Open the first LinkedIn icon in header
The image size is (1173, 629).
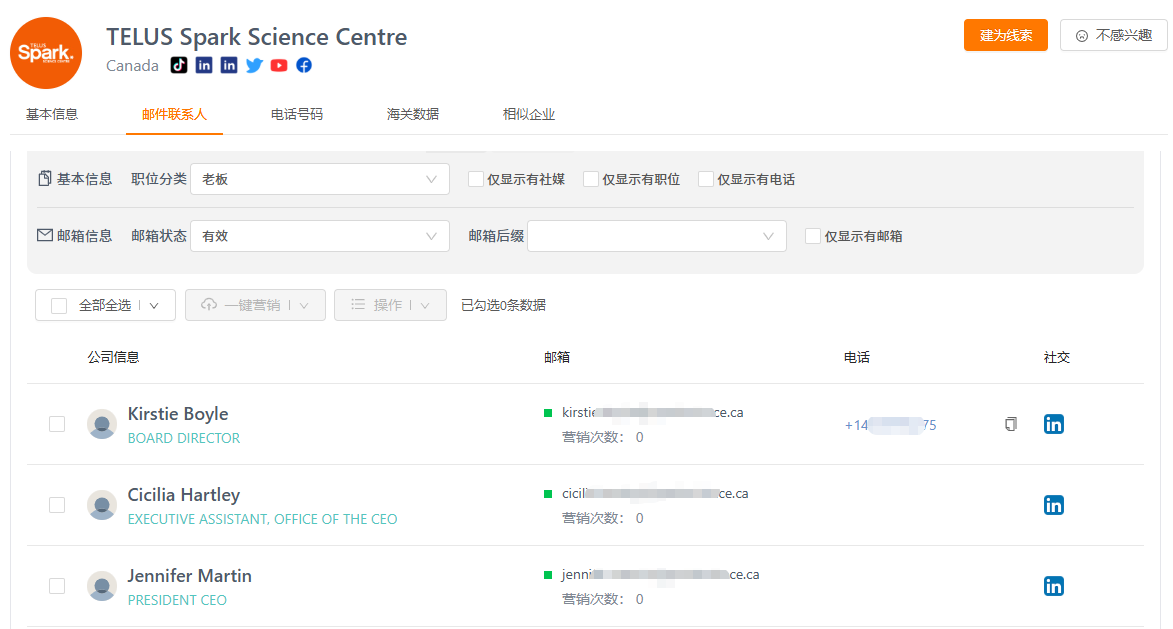coord(204,65)
